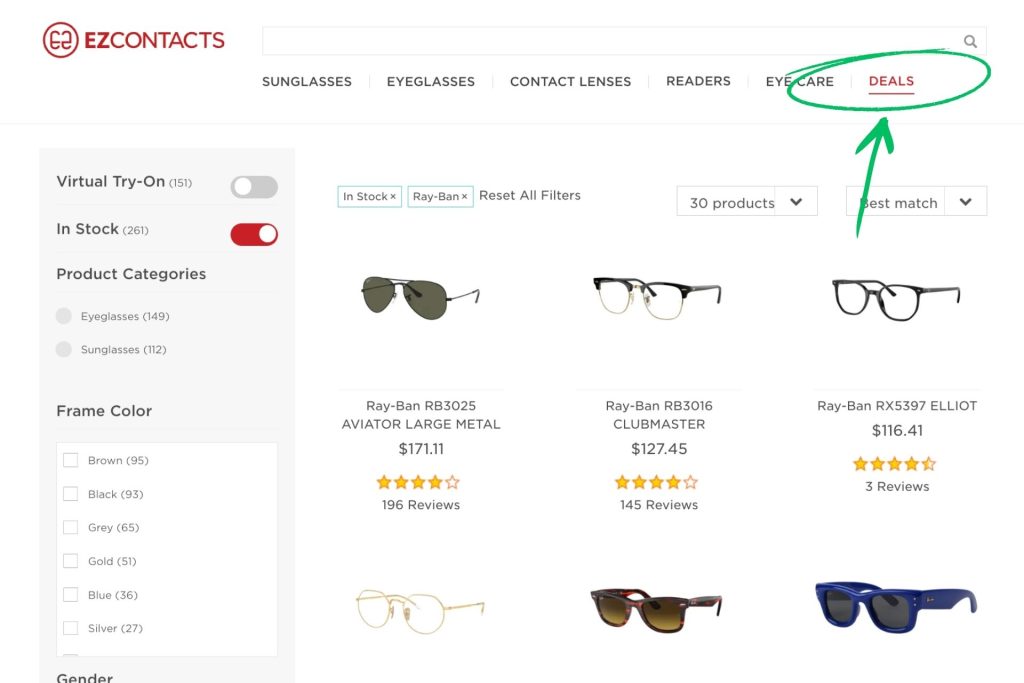The width and height of the screenshot is (1024, 683).
Task: Click Reset All Filters
Action: click(x=530, y=195)
